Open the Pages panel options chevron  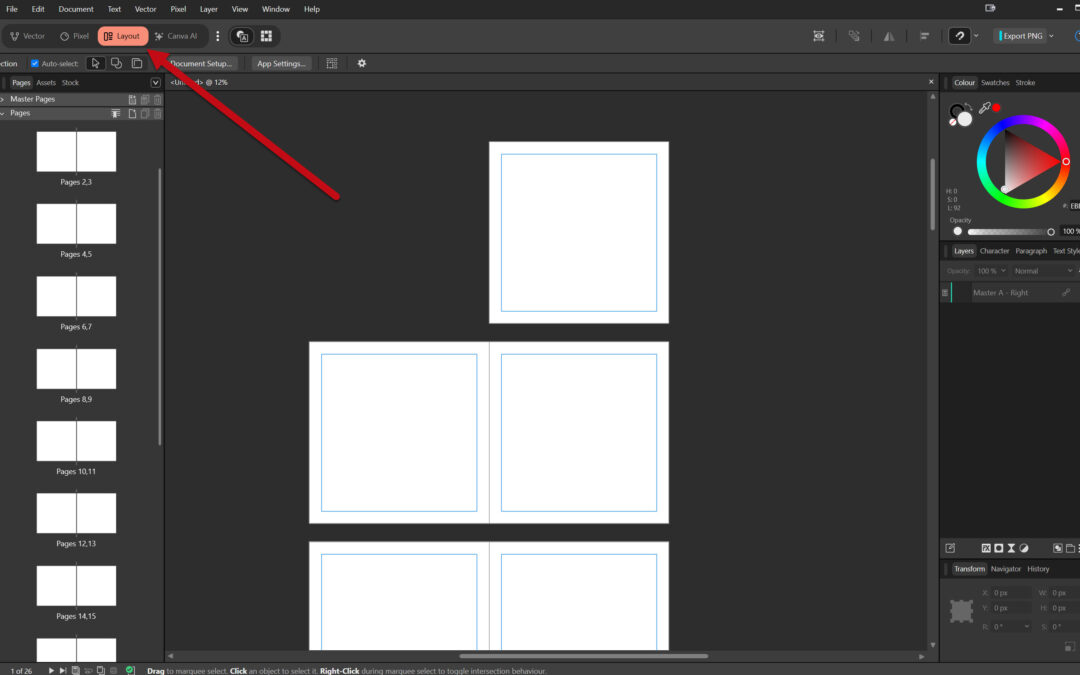(155, 83)
